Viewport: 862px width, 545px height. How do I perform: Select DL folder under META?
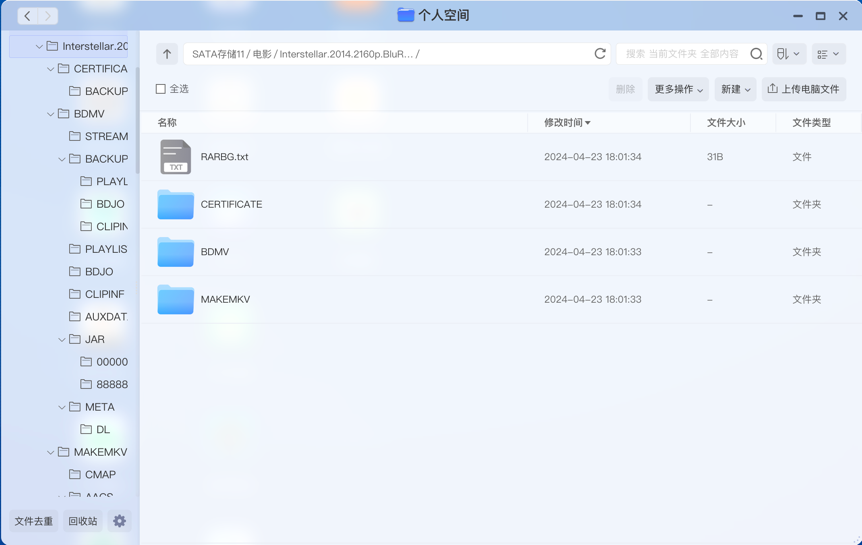pos(95,429)
